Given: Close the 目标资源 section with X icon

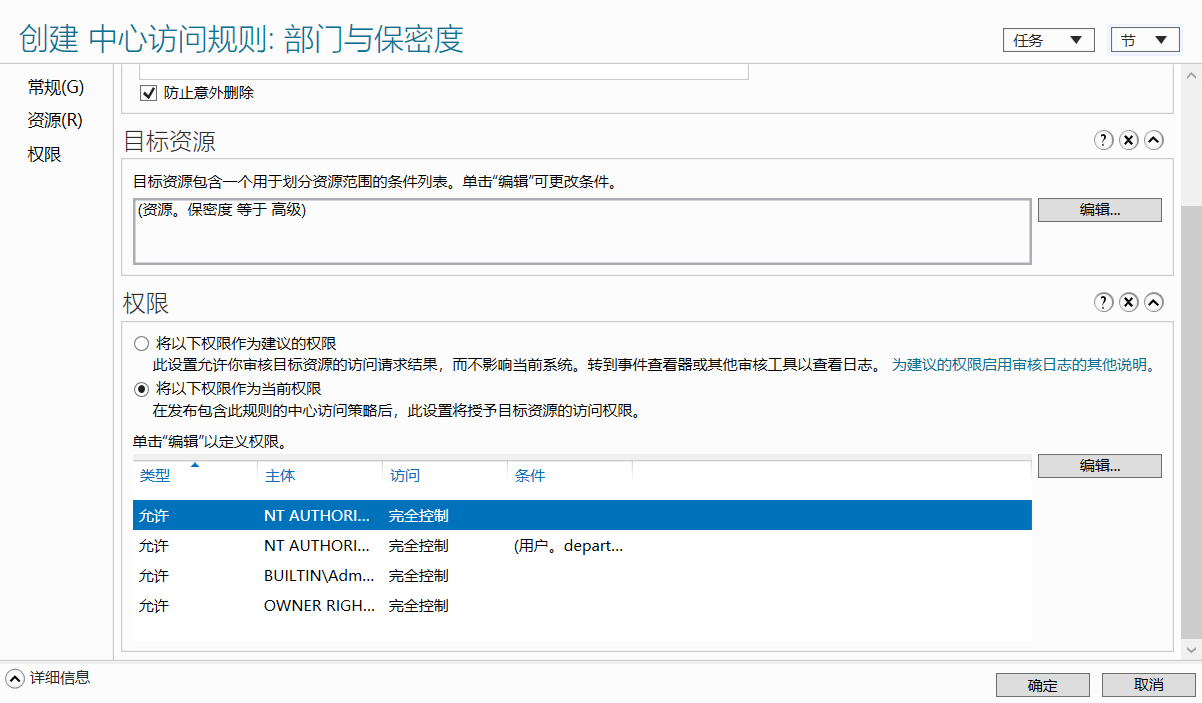Looking at the screenshot, I should 1129,140.
